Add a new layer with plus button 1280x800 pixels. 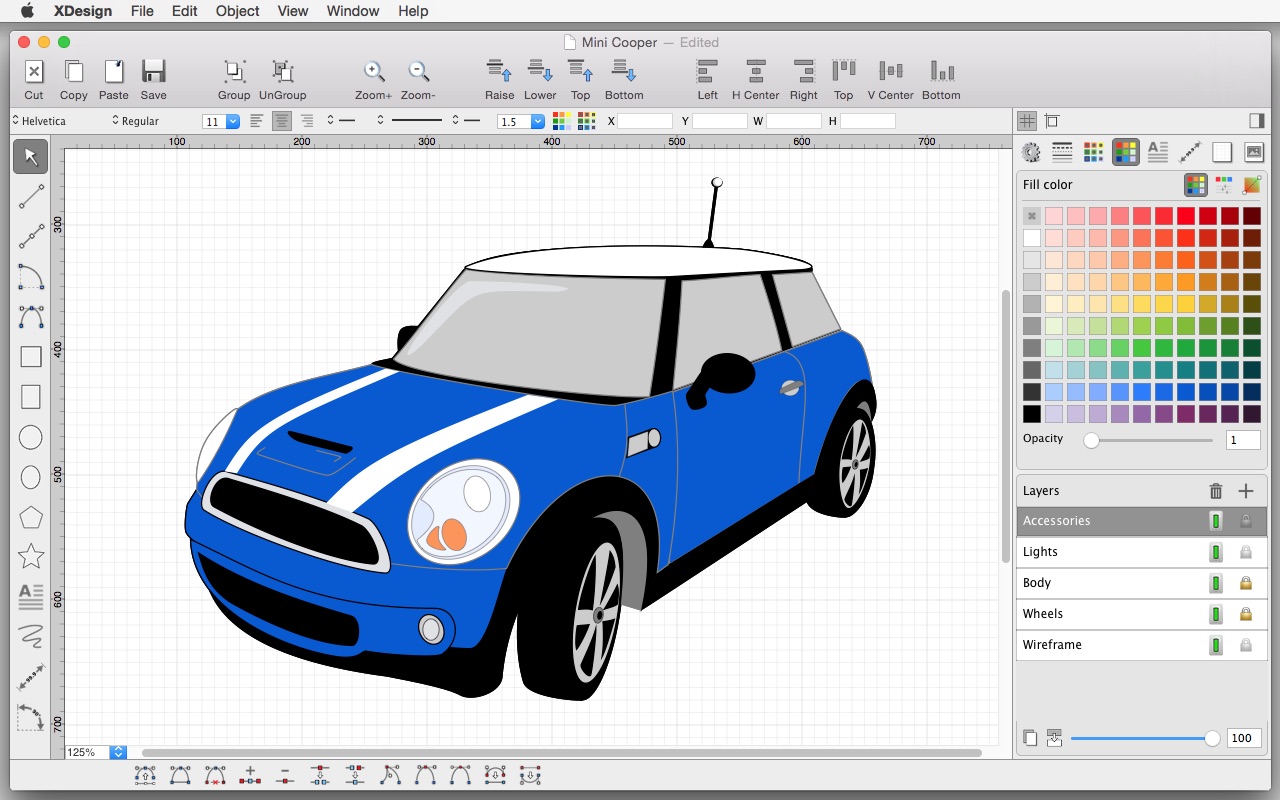pos(1246,491)
